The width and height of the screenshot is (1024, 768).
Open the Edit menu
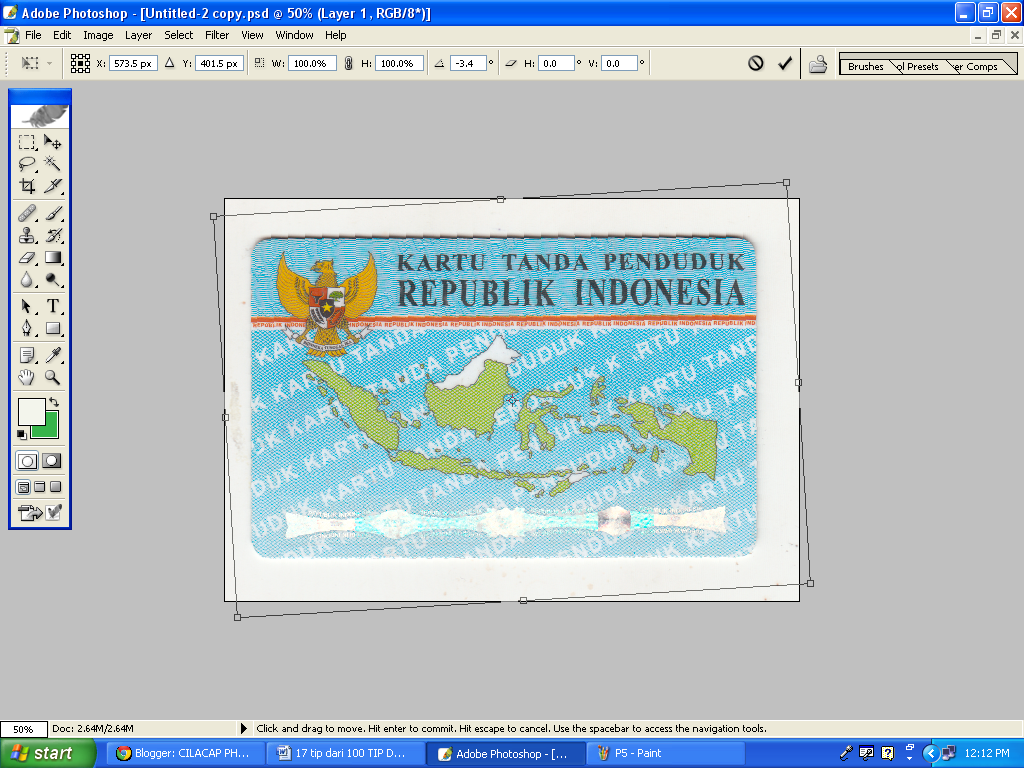click(x=62, y=35)
